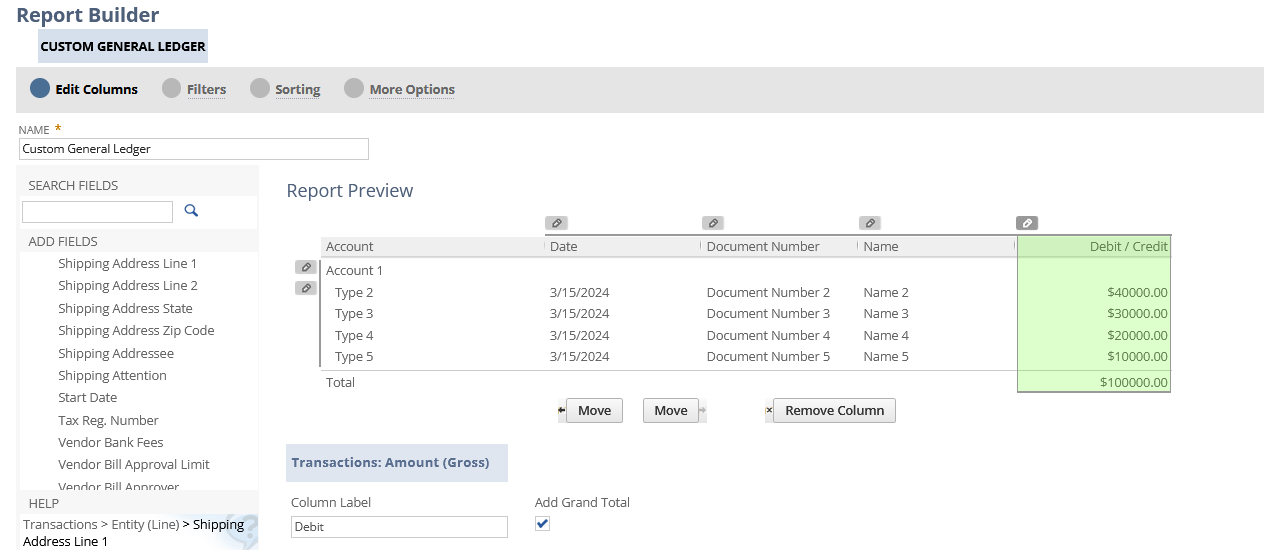Toggle the Add Grand Total checkbox
1264x550 pixels.
(542, 524)
